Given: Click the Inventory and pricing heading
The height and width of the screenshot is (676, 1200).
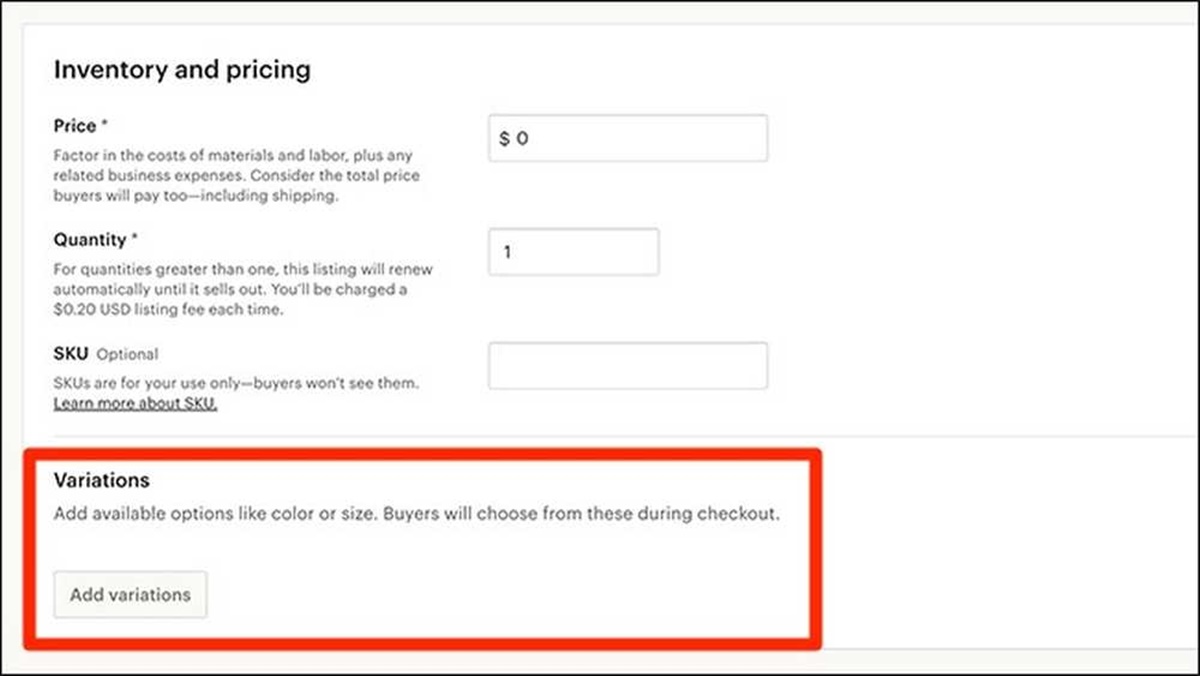Looking at the screenshot, I should point(182,70).
